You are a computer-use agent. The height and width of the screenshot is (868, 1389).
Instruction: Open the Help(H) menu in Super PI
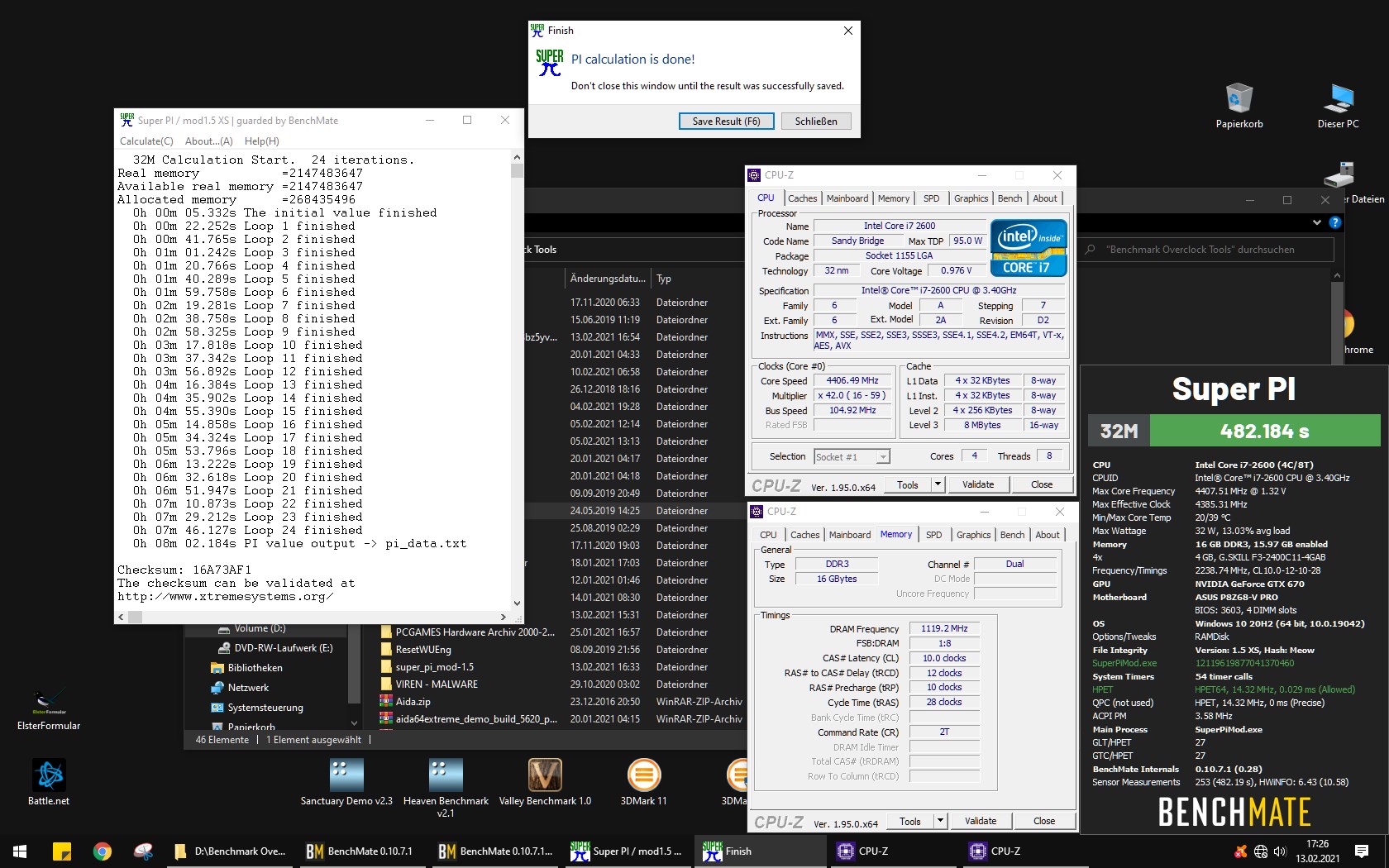click(261, 141)
